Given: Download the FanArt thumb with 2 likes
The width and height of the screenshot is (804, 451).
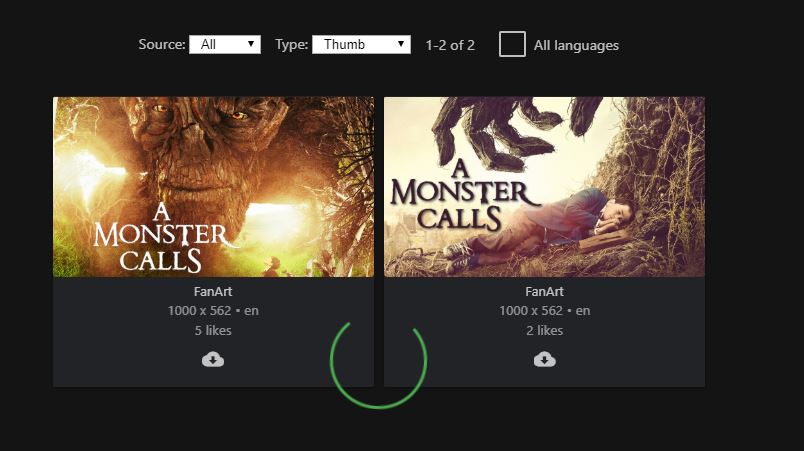Looking at the screenshot, I should pos(545,359).
